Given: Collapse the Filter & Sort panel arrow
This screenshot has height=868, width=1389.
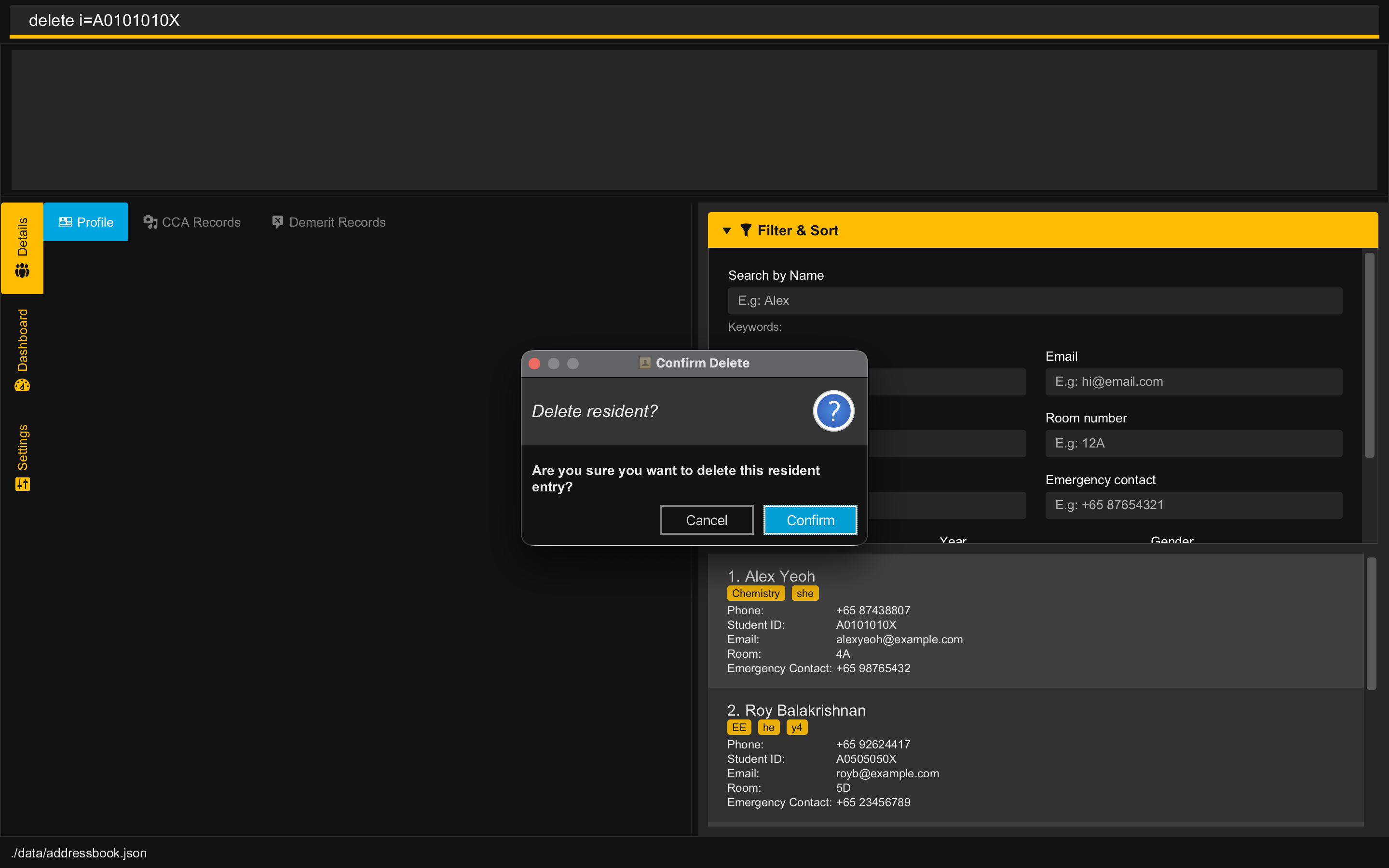Looking at the screenshot, I should point(727,230).
